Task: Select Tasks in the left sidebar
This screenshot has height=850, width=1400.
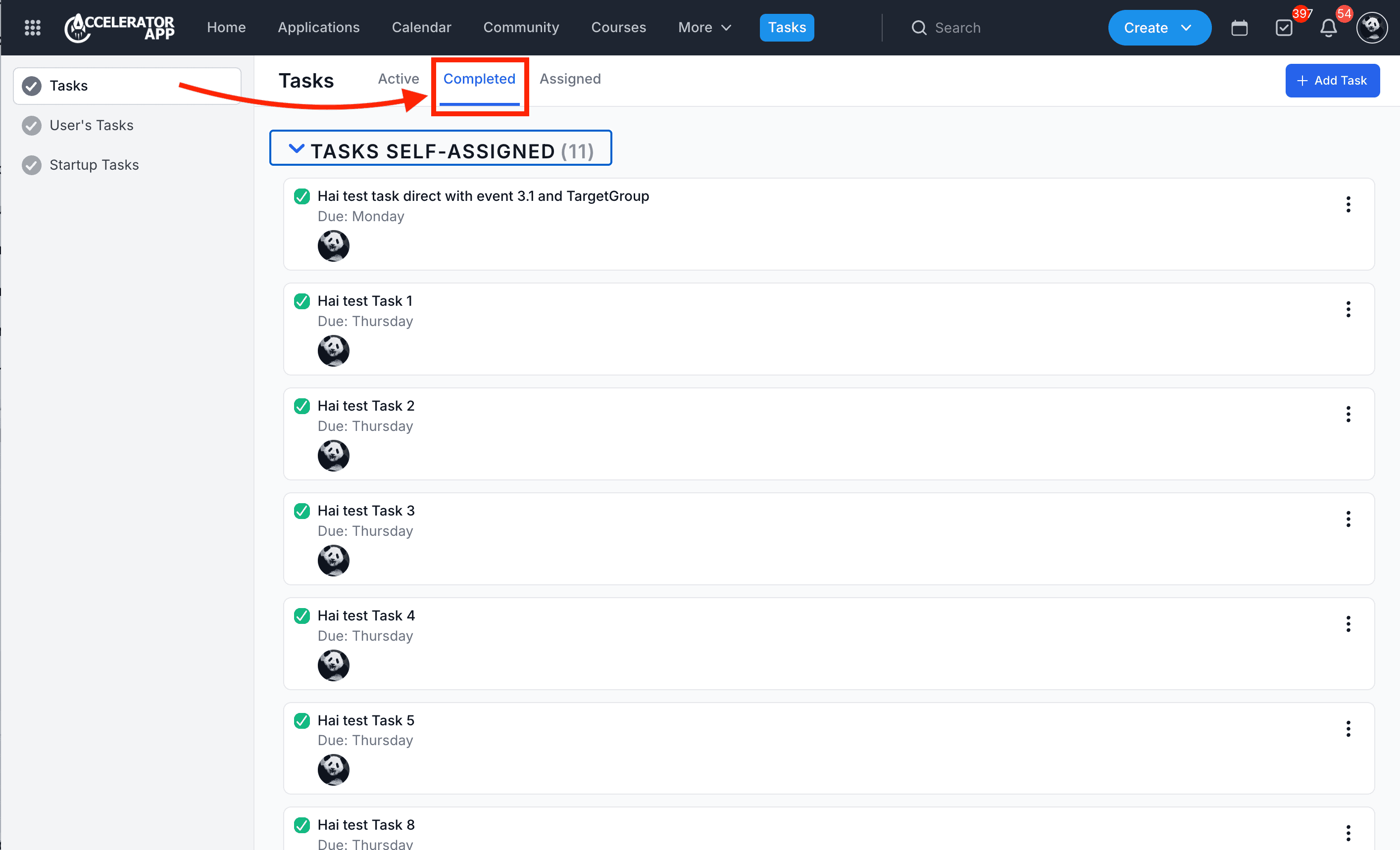Action: point(127,86)
